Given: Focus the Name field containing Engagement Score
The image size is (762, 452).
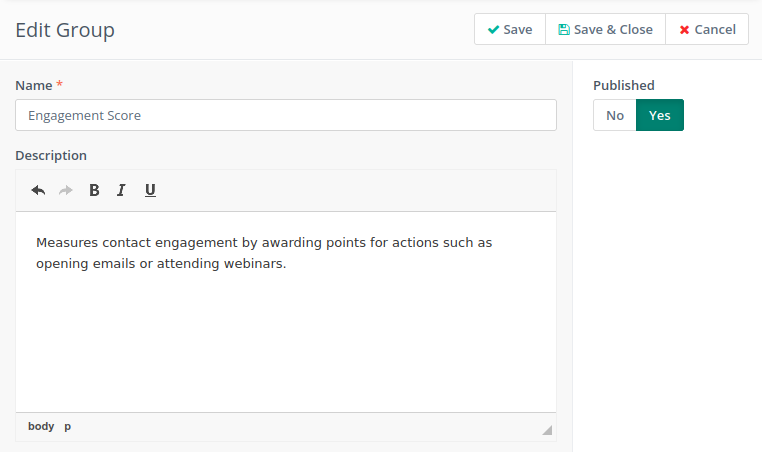Looking at the screenshot, I should click(285, 115).
